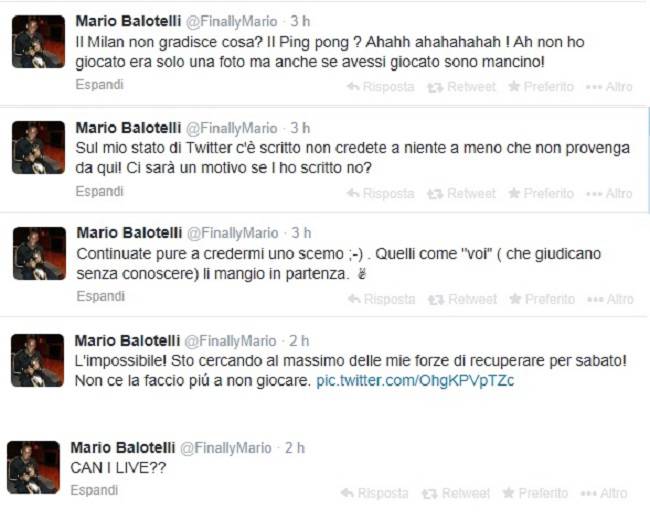Retweet the Ping pong tweet
Image resolution: width=650 pixels, height=520 pixels.
(461, 87)
